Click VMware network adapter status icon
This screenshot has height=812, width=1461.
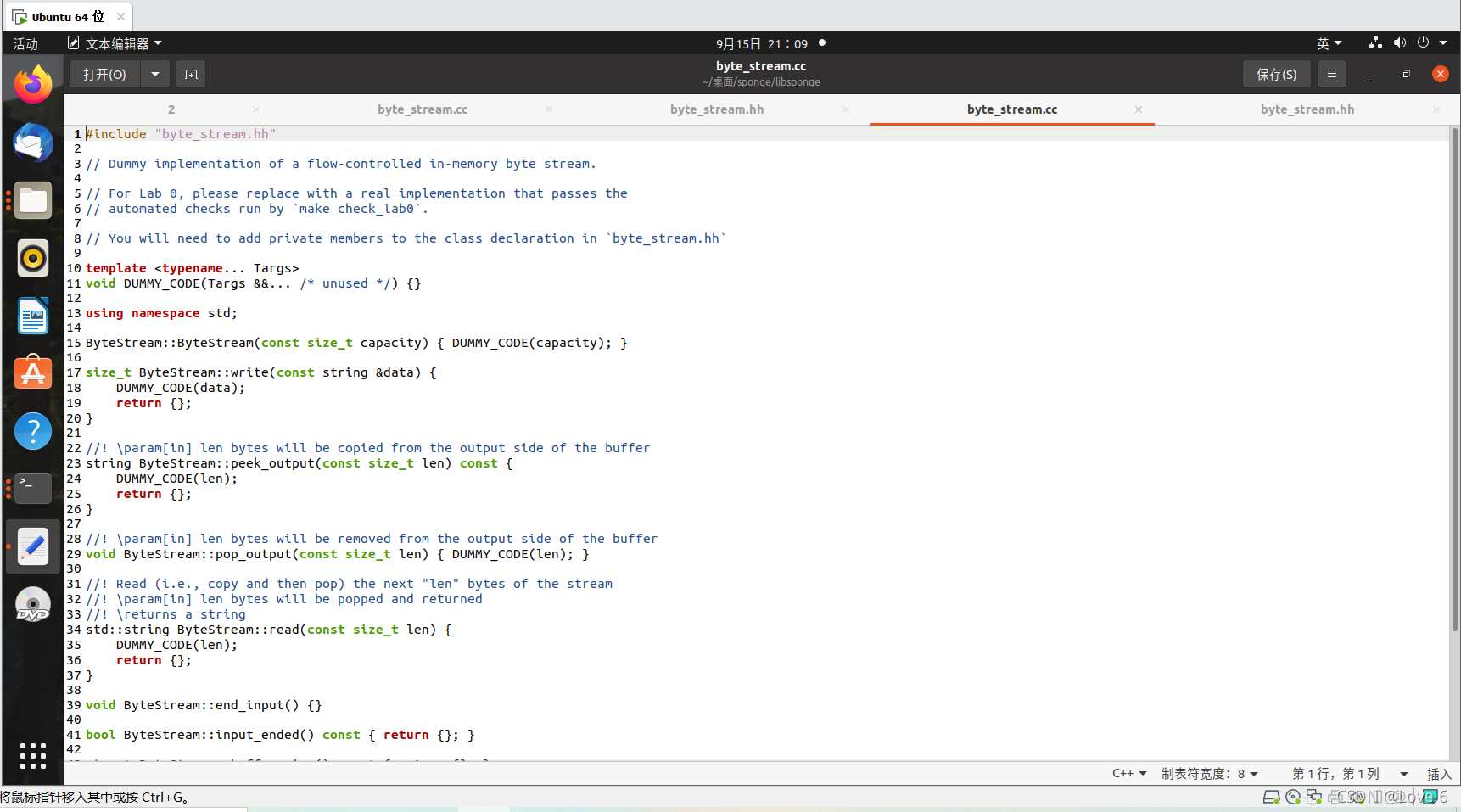1314,797
